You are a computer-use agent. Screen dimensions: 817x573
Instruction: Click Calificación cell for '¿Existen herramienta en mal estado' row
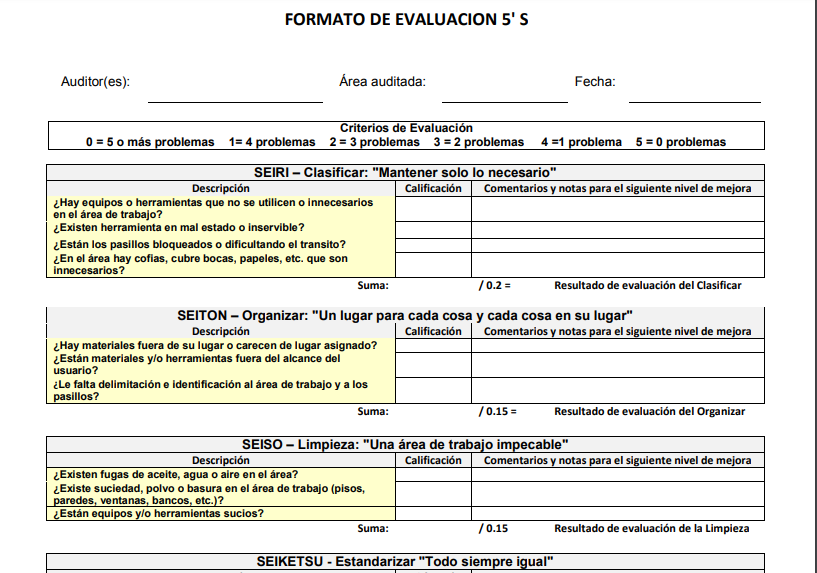pyautogui.click(x=434, y=230)
